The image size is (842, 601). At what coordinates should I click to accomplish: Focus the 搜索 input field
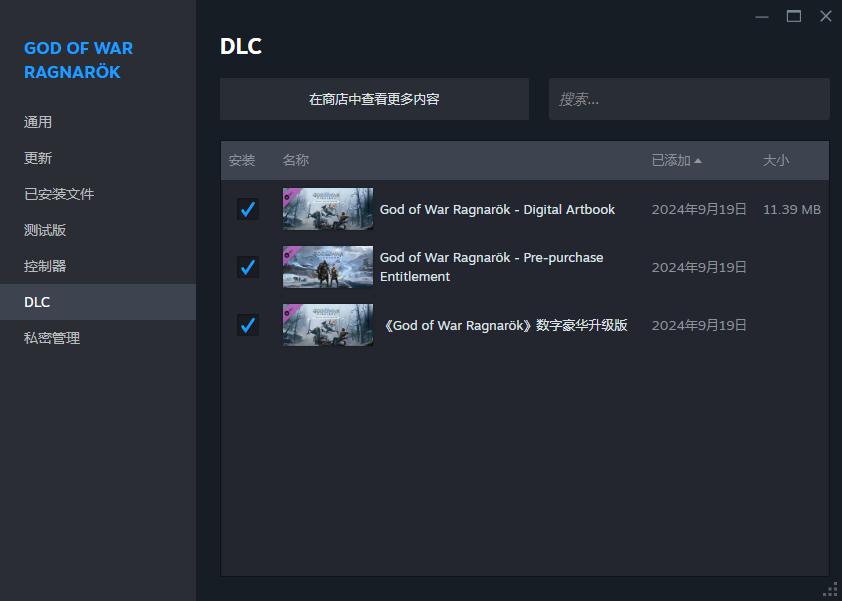pos(689,99)
